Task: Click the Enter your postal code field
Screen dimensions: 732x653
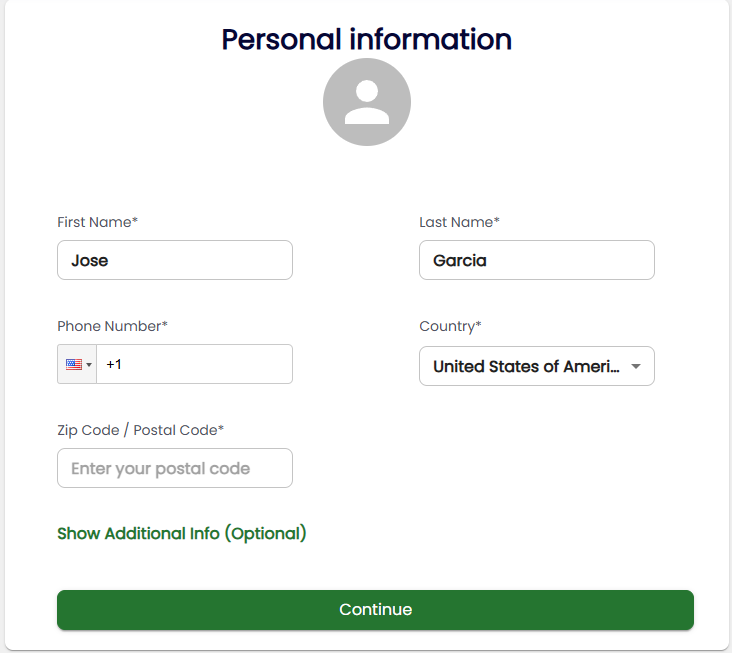Action: click(x=175, y=468)
